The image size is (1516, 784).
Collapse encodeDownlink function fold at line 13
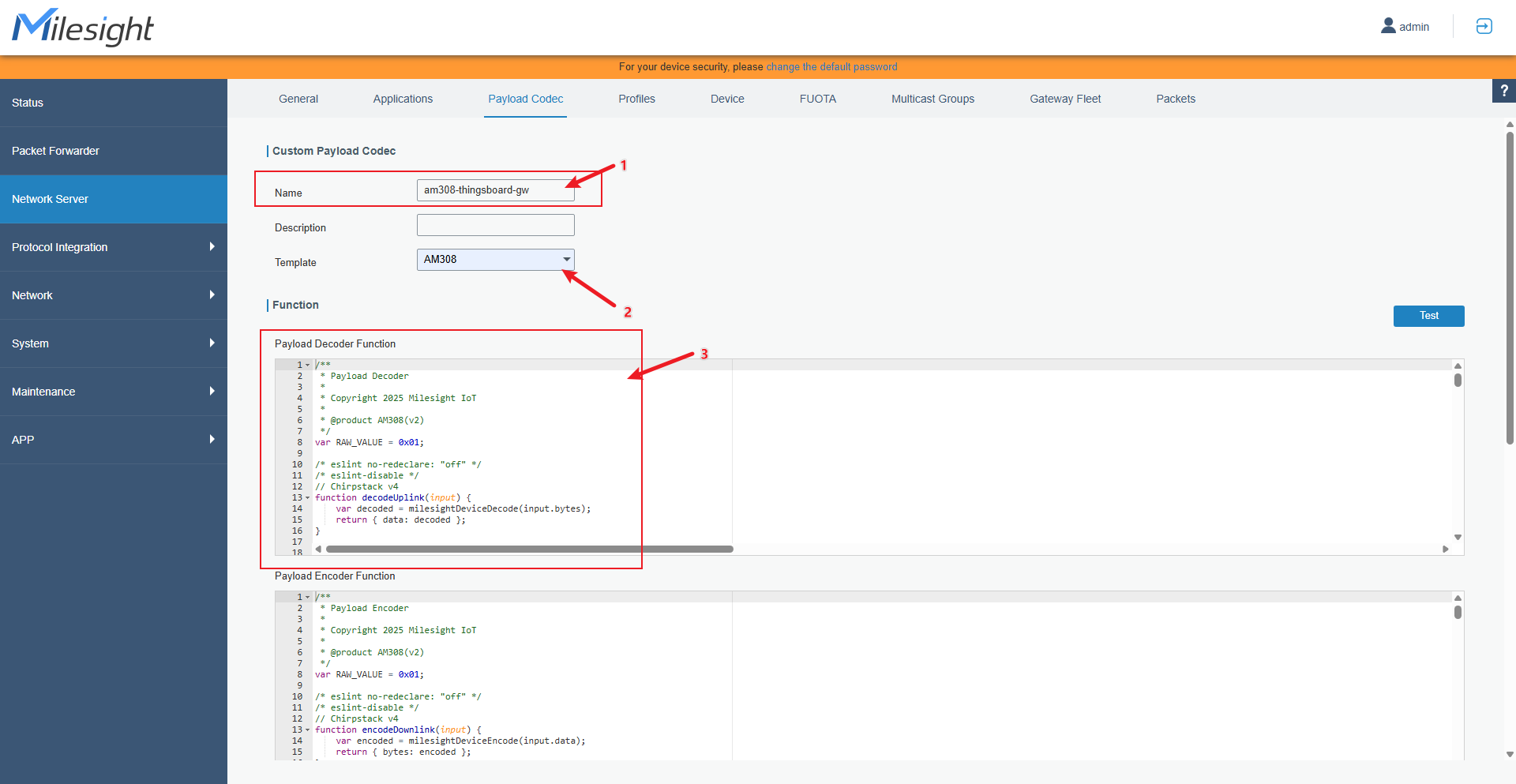click(x=308, y=730)
